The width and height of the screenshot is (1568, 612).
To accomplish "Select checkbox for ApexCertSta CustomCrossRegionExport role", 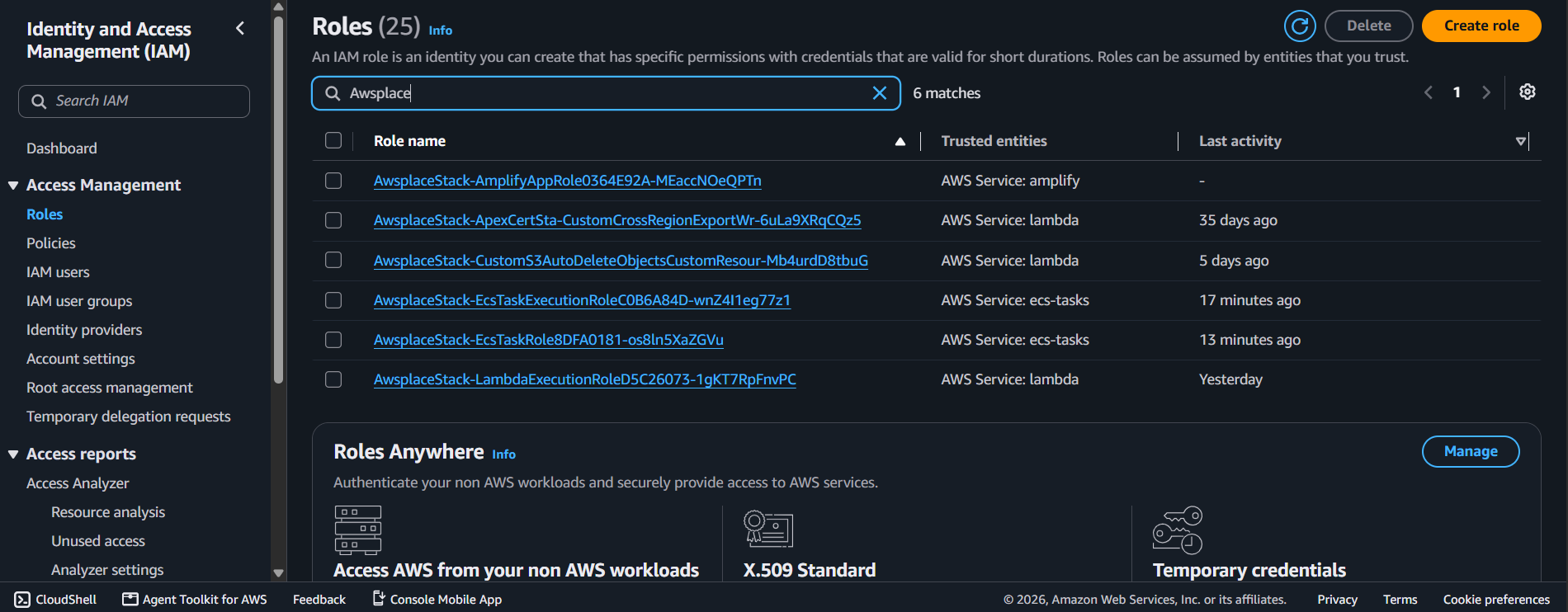I will tap(333, 220).
